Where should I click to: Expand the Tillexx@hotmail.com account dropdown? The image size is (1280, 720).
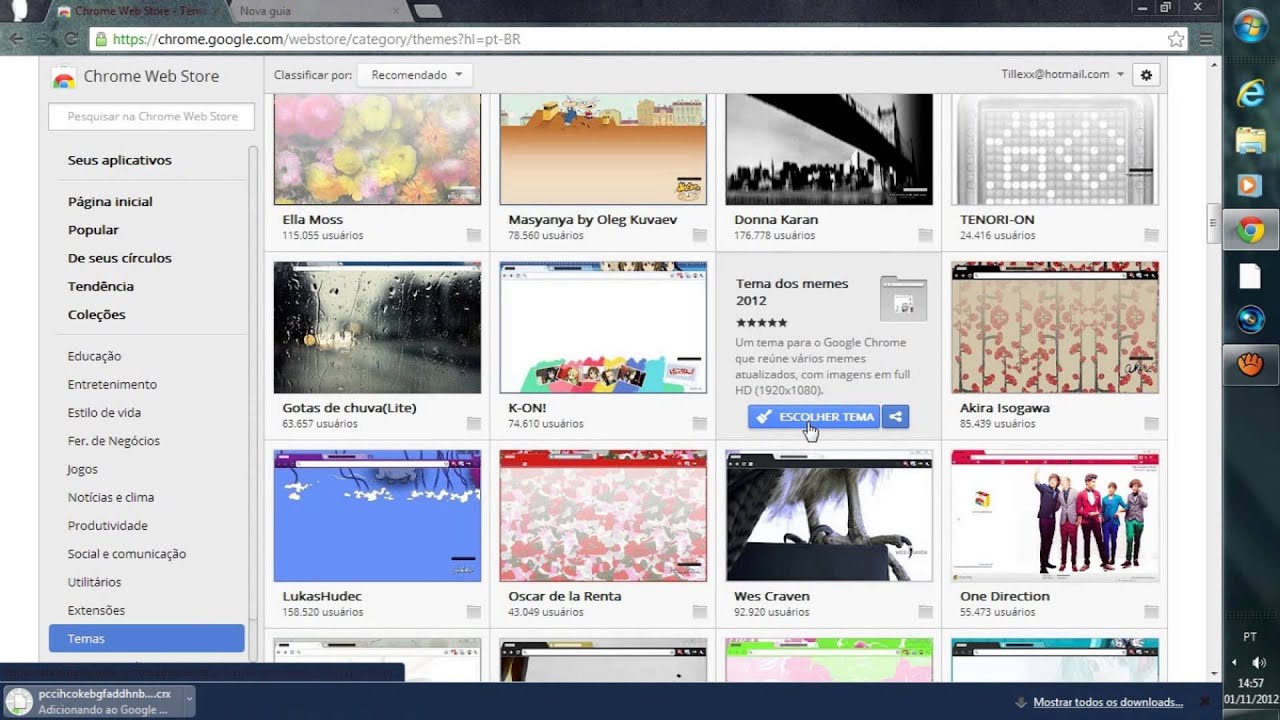click(x=1062, y=74)
